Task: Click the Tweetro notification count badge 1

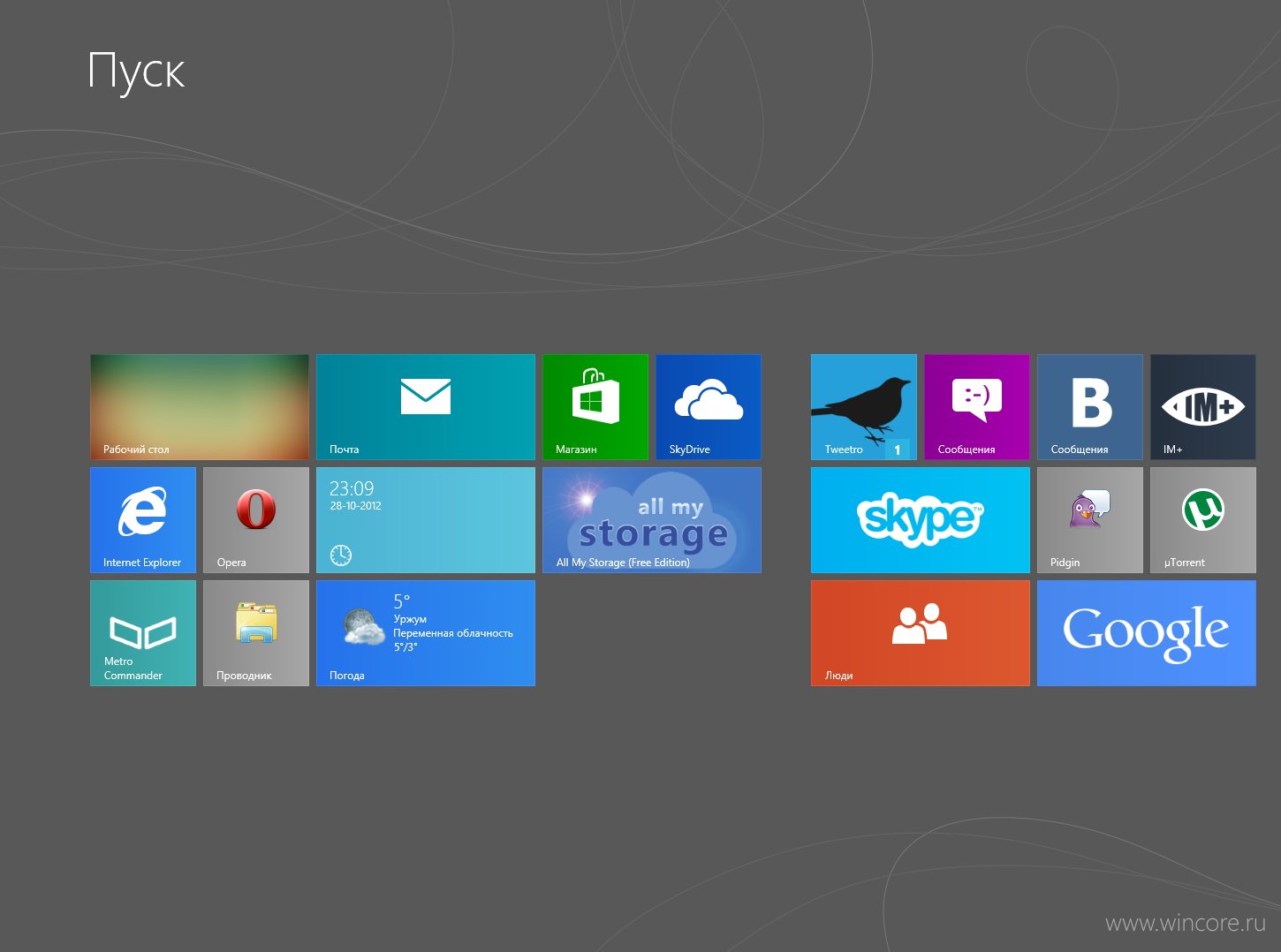Action: tap(898, 450)
